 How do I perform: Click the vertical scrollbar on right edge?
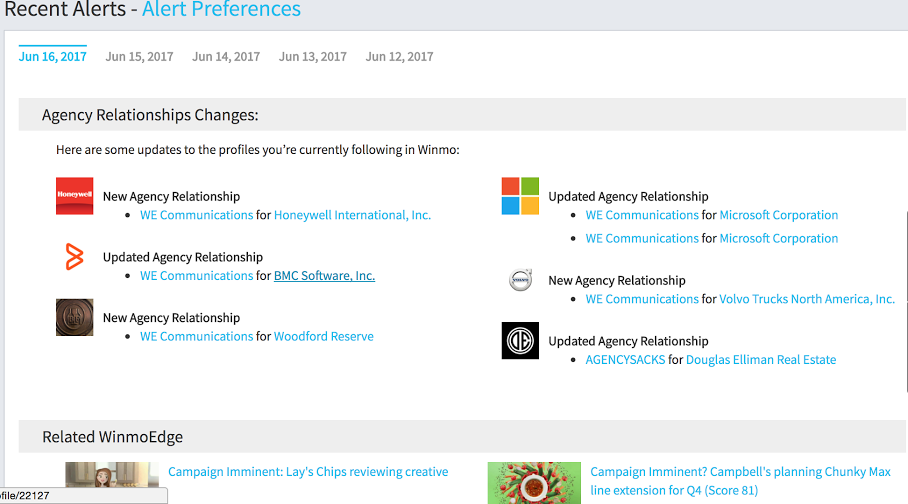coord(906,302)
